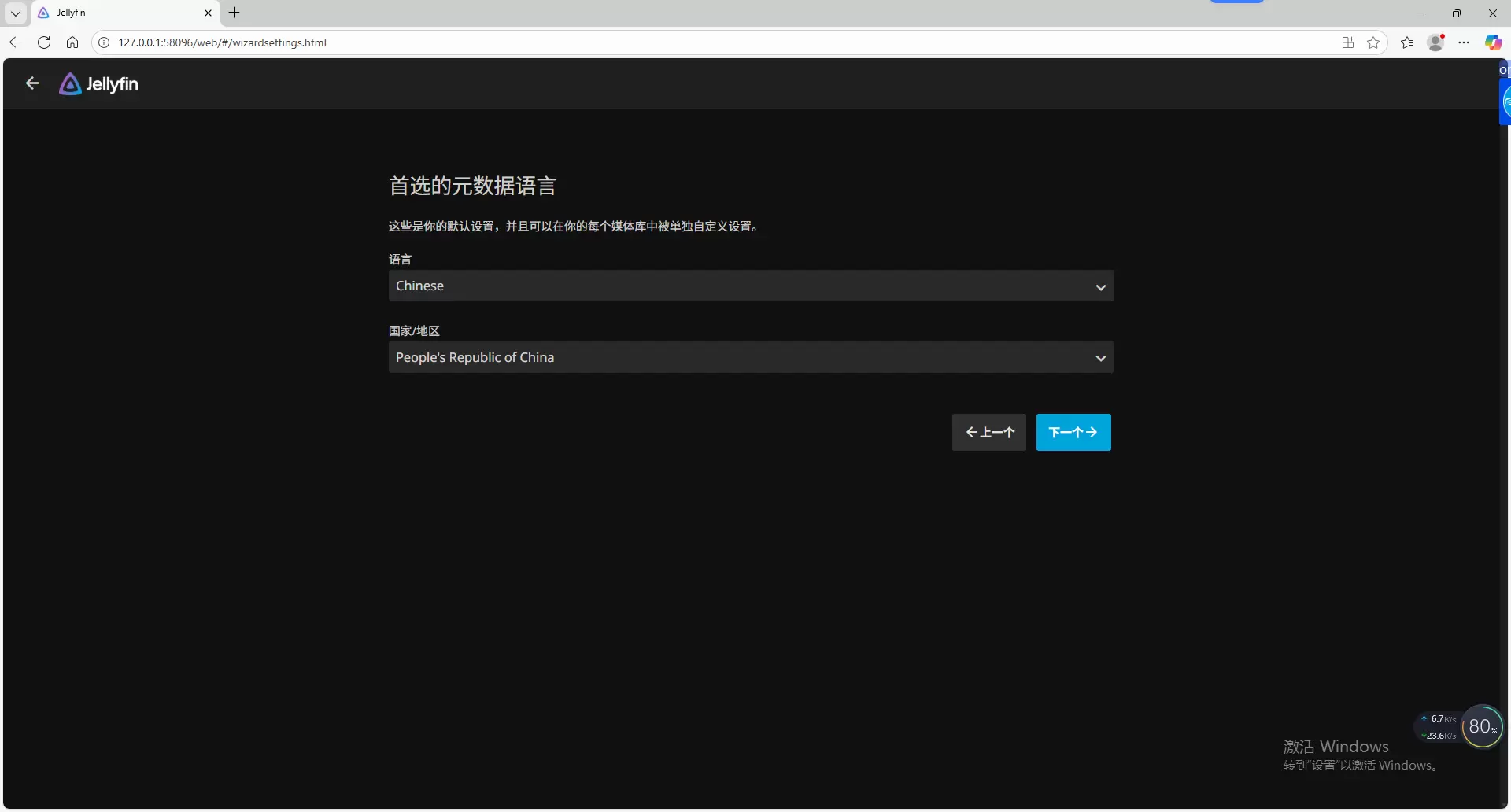This screenshot has height=812, width=1511.
Task: Expand the People's Republic of China dropdown
Action: click(x=751, y=358)
